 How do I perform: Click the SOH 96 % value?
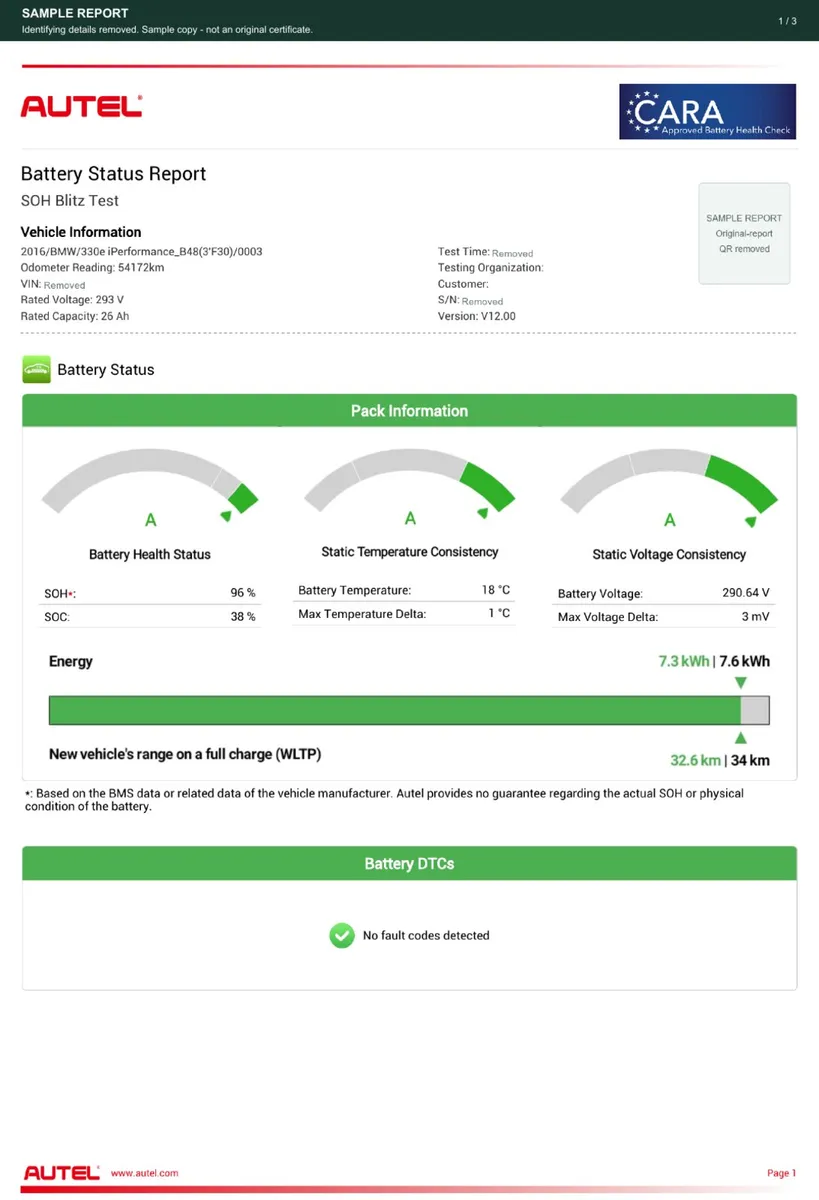(243, 593)
